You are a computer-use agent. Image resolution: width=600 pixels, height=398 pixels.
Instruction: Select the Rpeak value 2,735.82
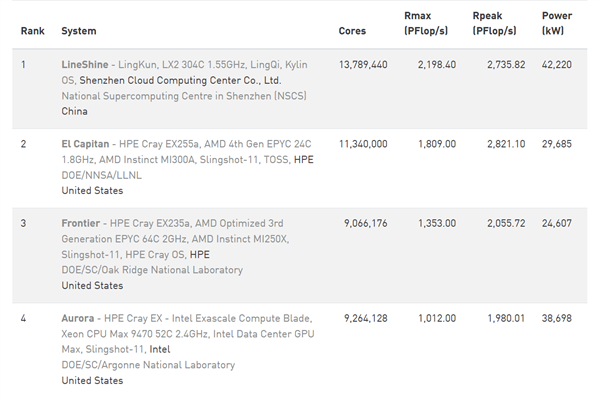coord(506,65)
